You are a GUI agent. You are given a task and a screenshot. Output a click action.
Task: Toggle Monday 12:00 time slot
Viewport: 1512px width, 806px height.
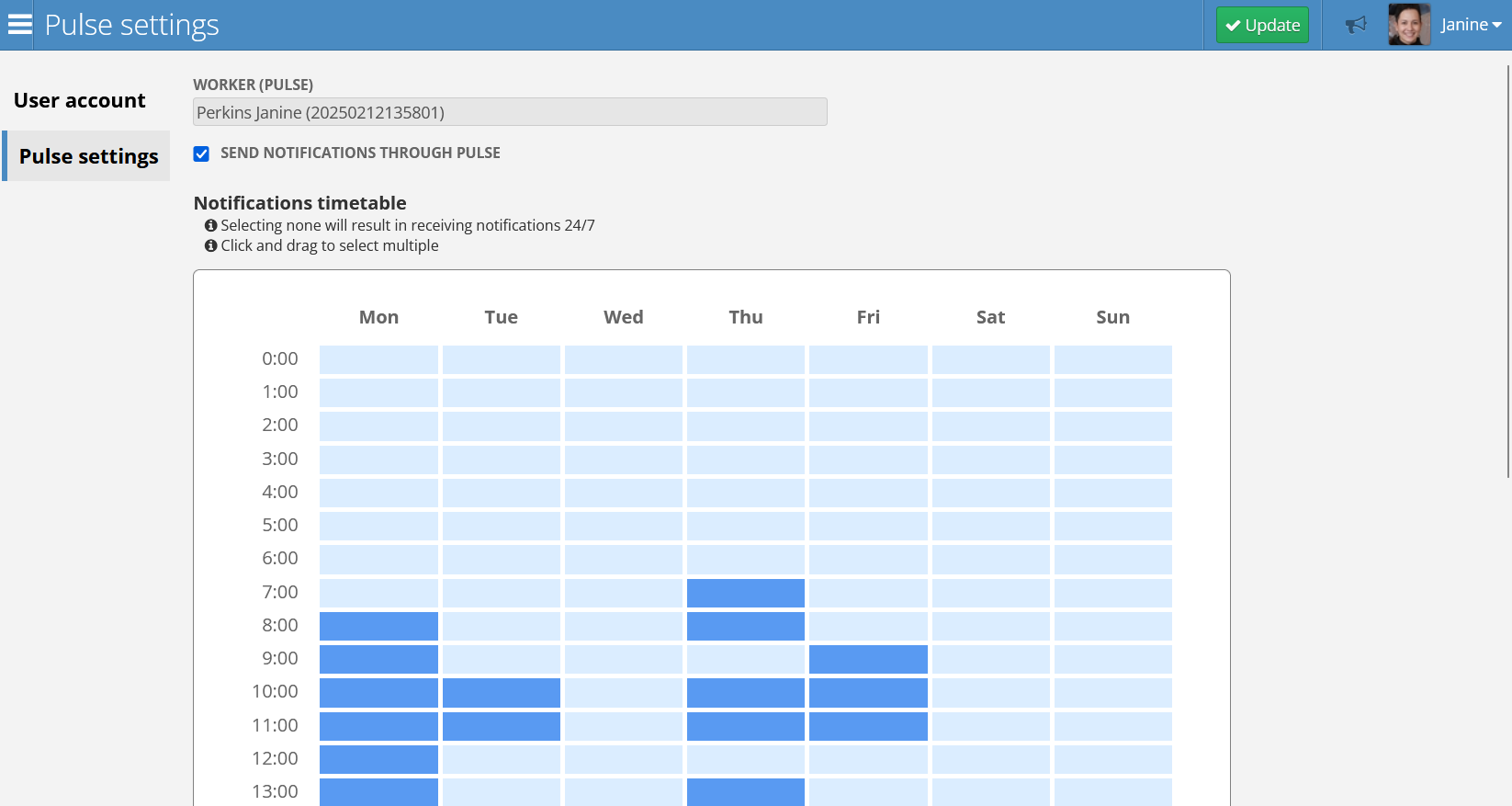(x=378, y=759)
